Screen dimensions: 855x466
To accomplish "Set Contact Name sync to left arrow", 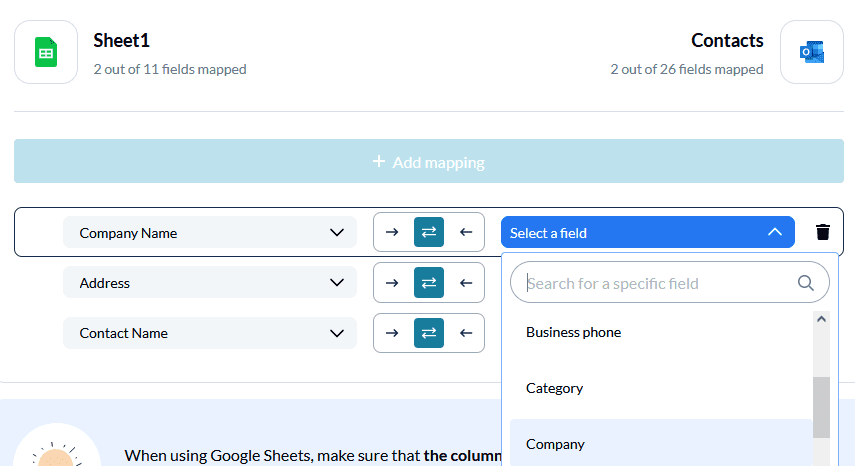I will click(466, 333).
